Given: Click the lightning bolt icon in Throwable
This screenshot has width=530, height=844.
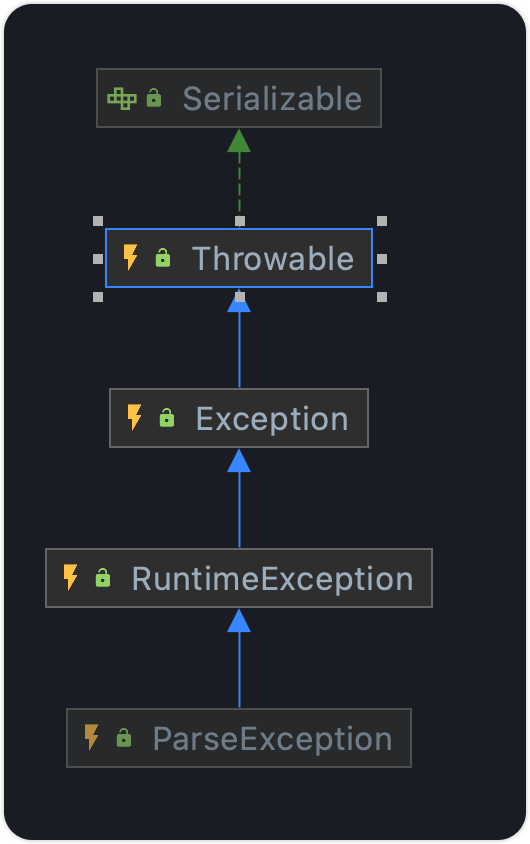Looking at the screenshot, I should click(131, 257).
